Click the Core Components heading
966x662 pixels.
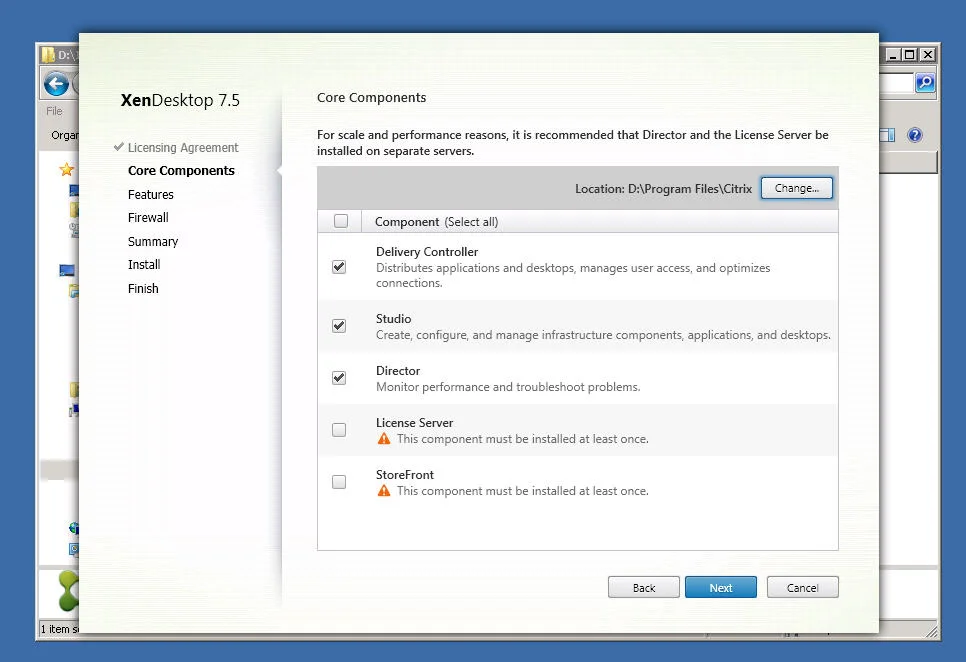click(x=371, y=97)
